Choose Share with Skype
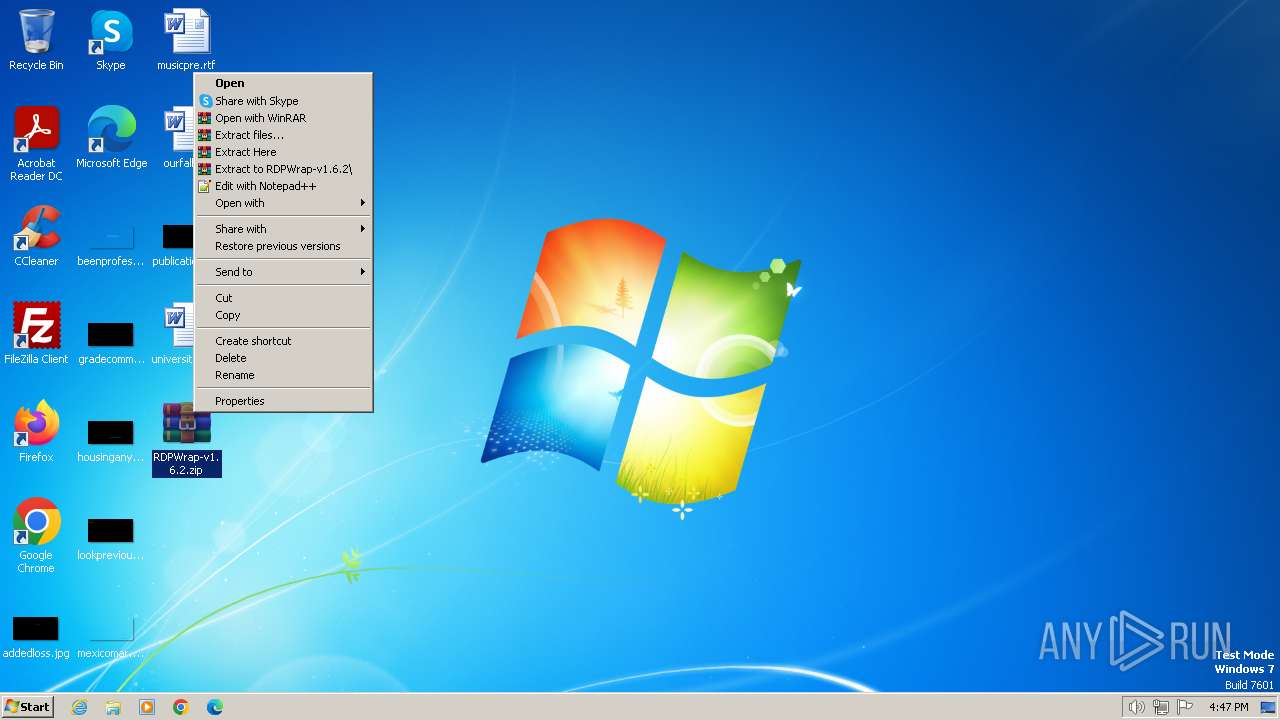This screenshot has width=1280, height=720. (283, 101)
